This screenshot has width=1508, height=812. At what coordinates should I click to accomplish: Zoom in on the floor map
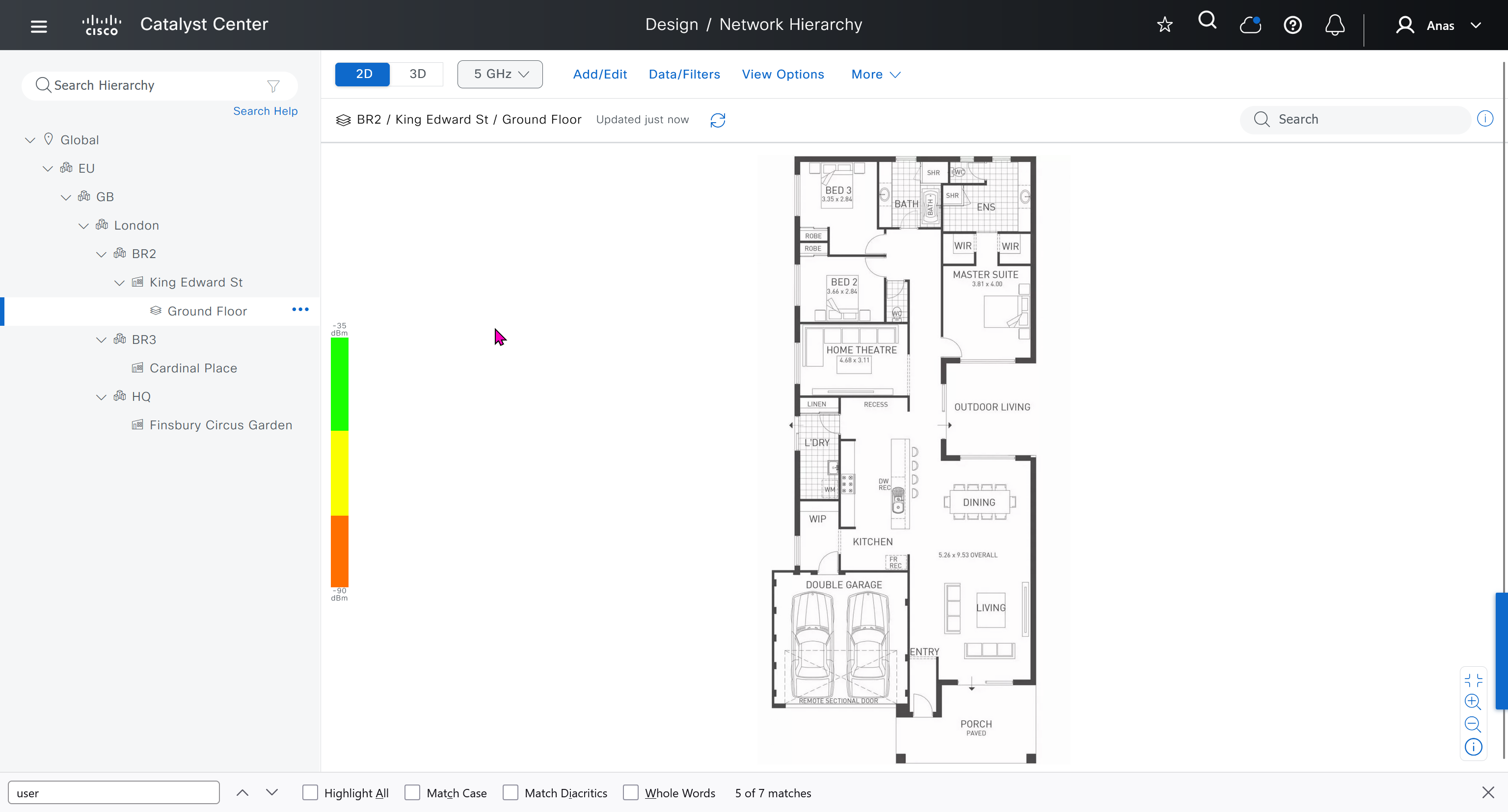(1472, 702)
